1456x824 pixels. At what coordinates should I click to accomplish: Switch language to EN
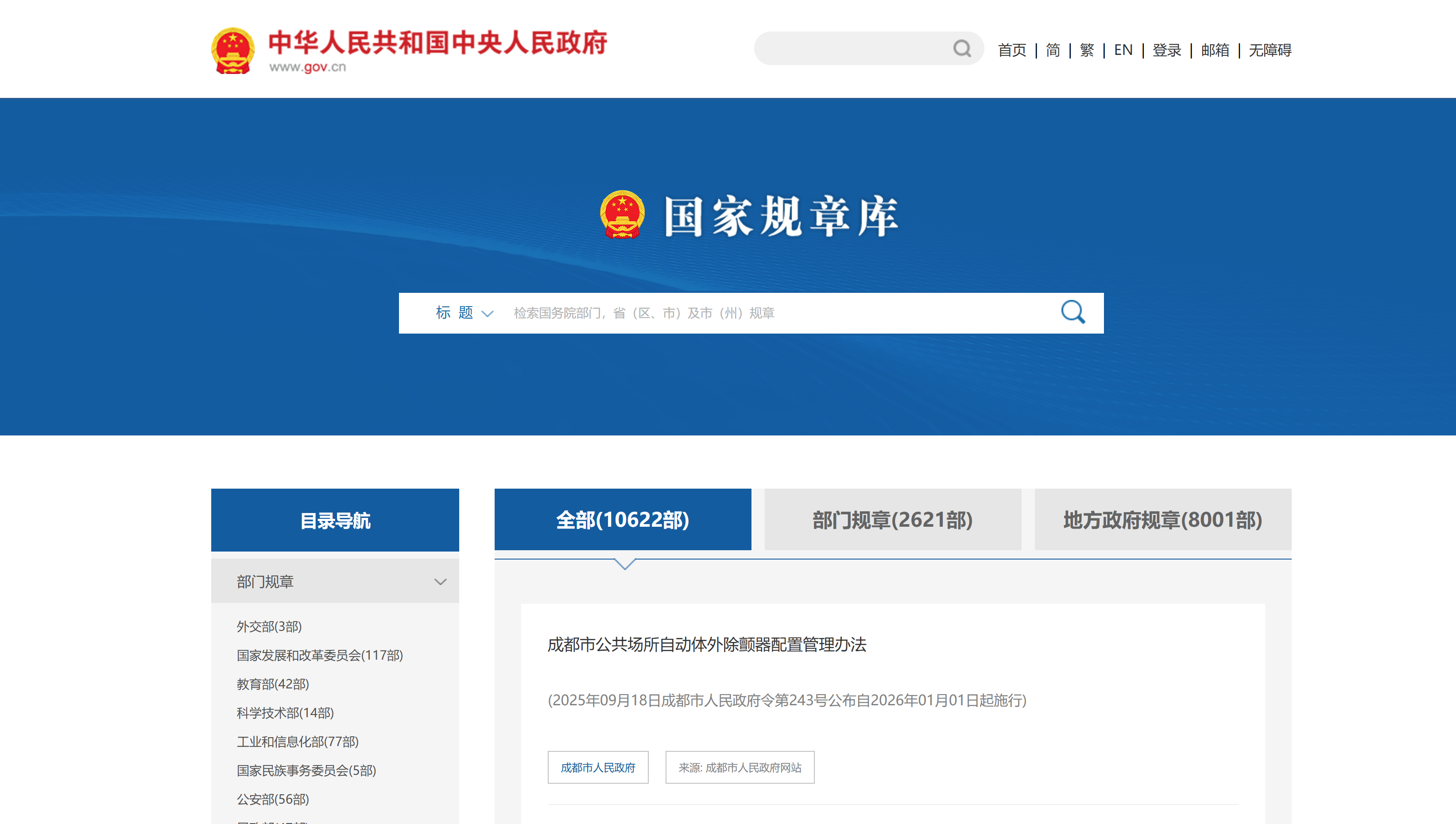[x=1123, y=50]
